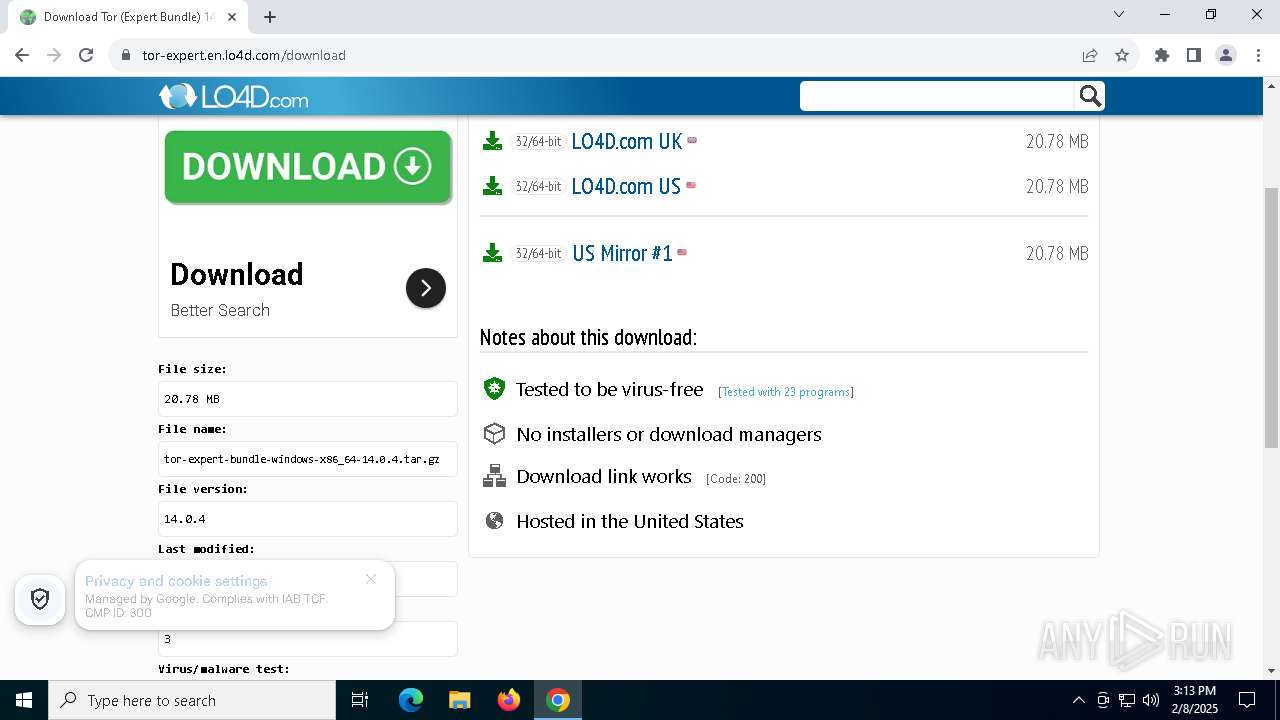Go back with the browser back arrow

point(22,55)
